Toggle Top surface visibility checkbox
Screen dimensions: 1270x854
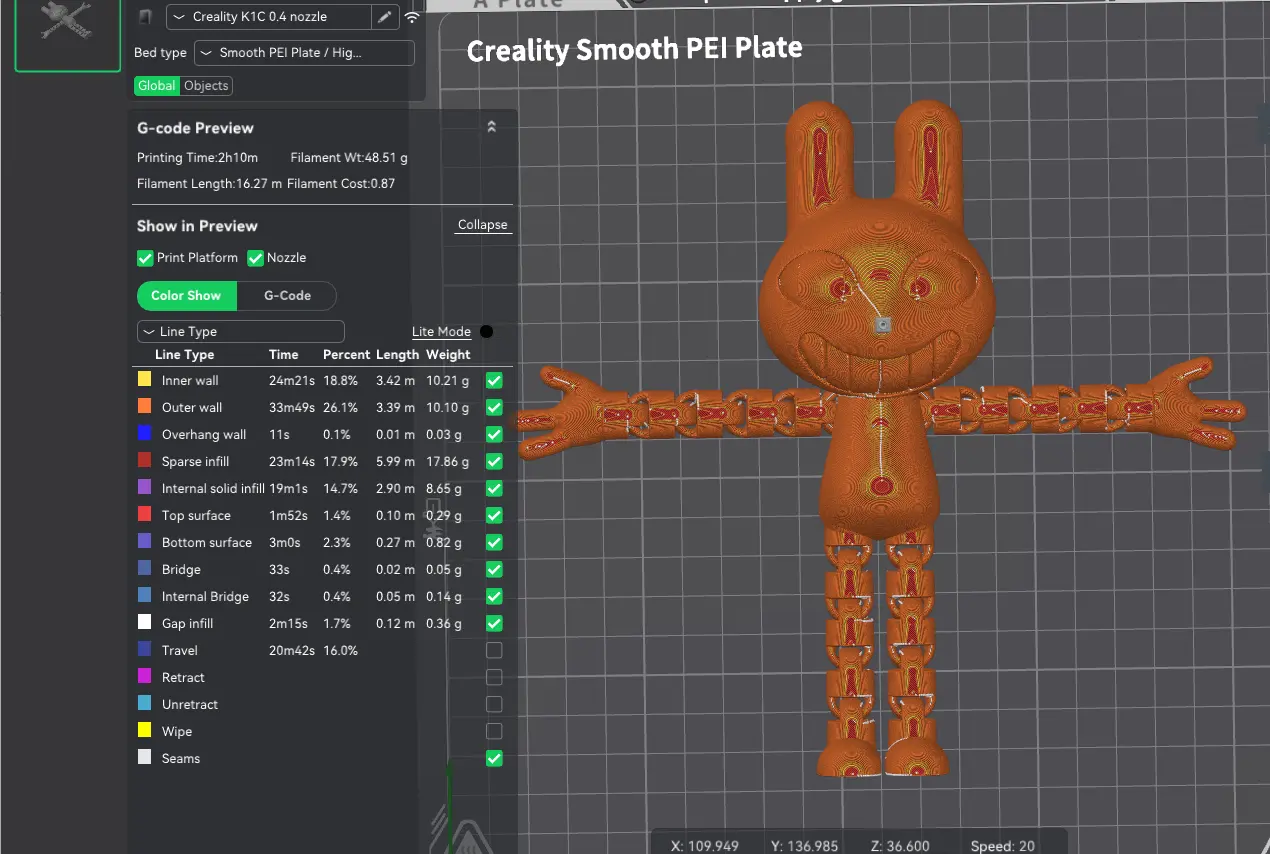pos(494,515)
